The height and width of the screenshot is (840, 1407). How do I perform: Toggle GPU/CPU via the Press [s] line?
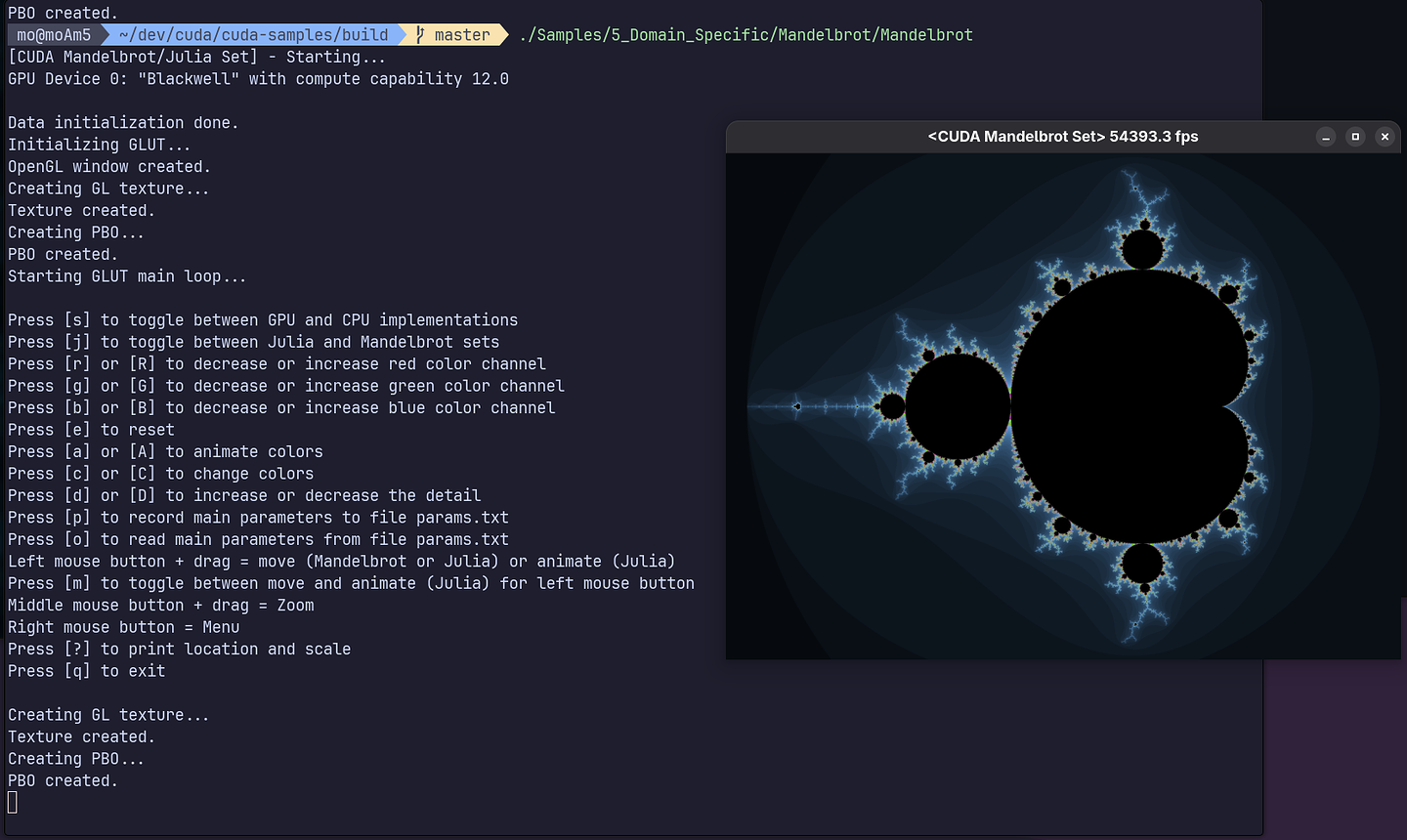click(x=262, y=319)
